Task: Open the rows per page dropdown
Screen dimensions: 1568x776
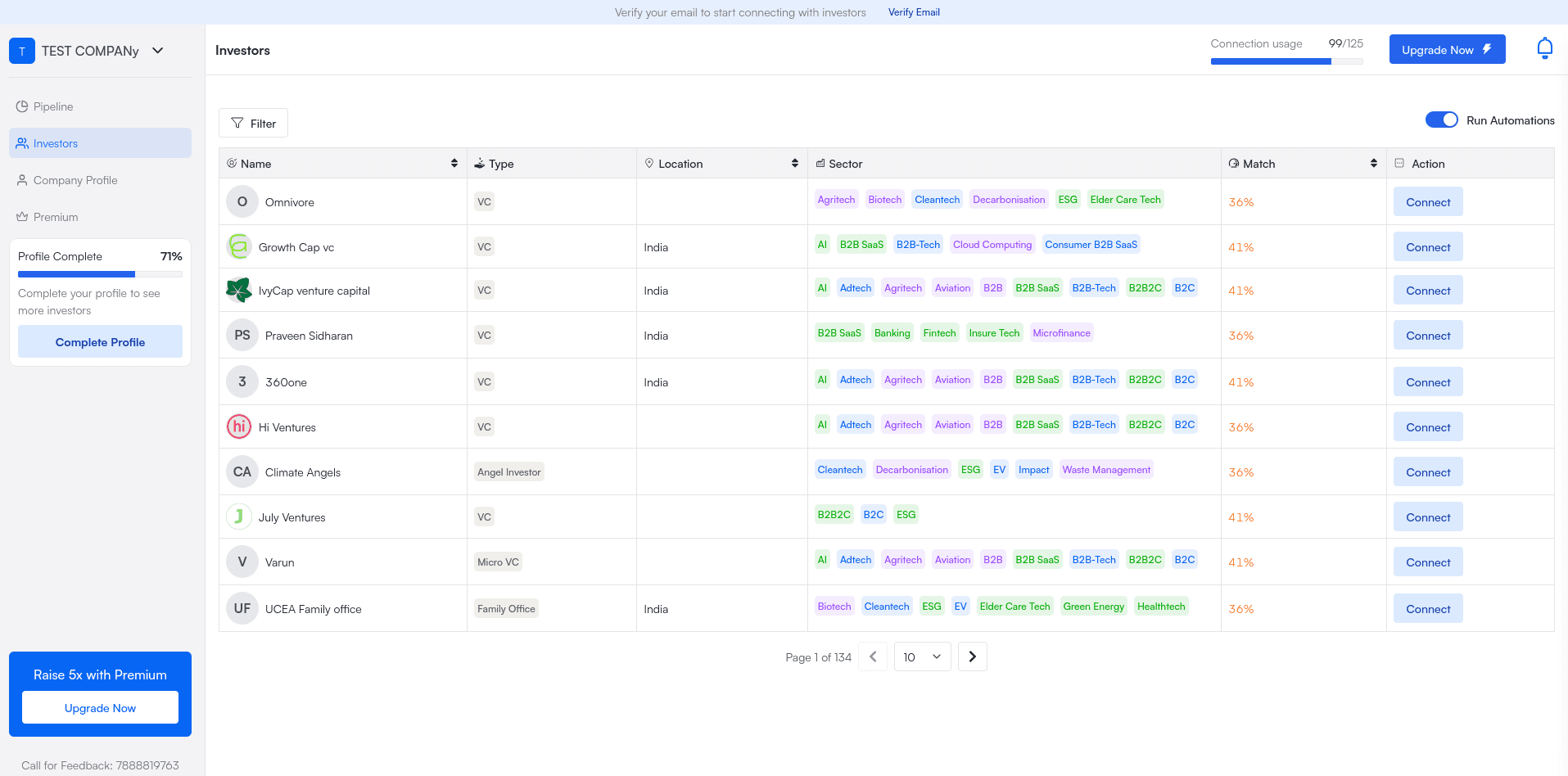Action: click(922, 656)
